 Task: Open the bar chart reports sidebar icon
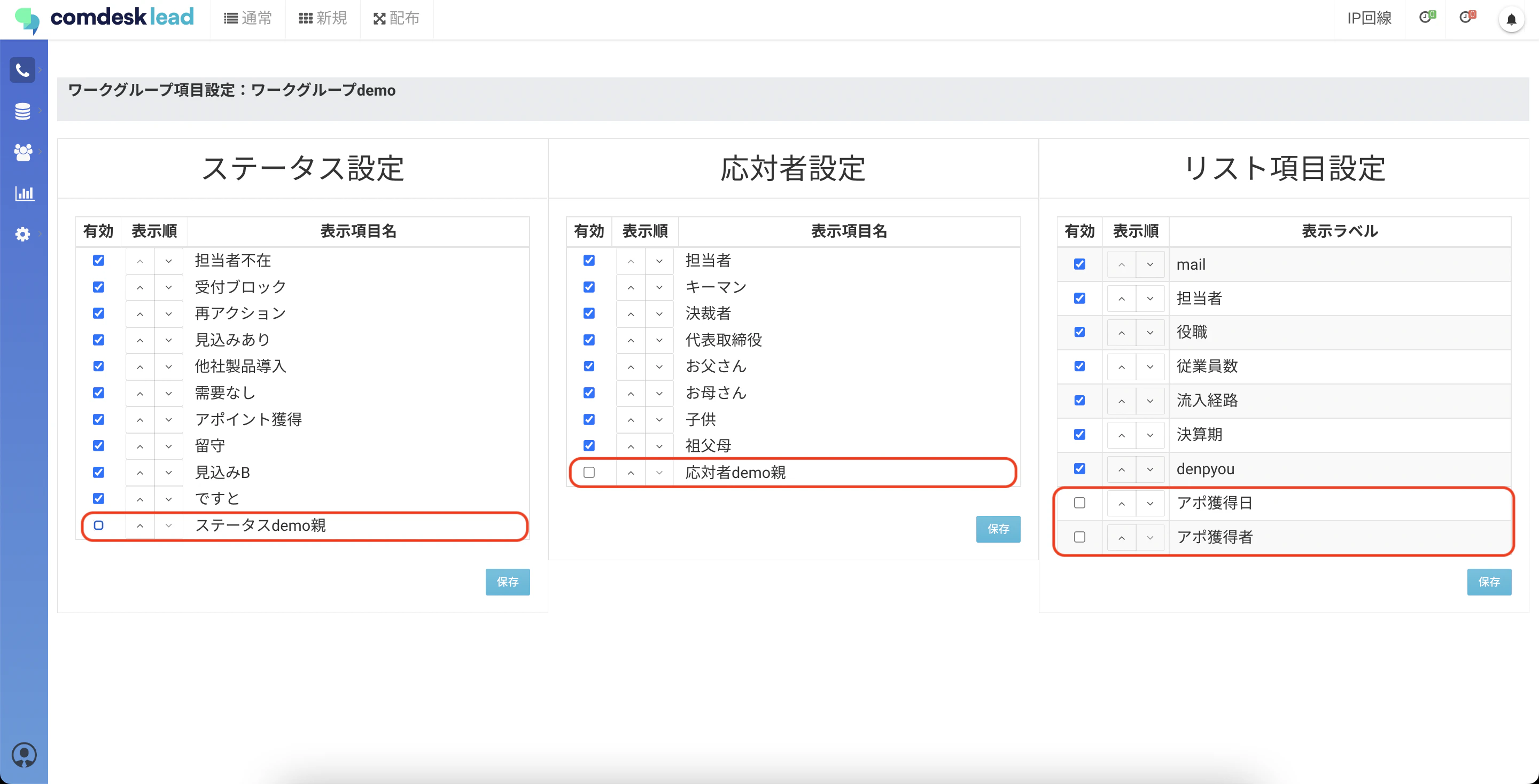tap(24, 193)
